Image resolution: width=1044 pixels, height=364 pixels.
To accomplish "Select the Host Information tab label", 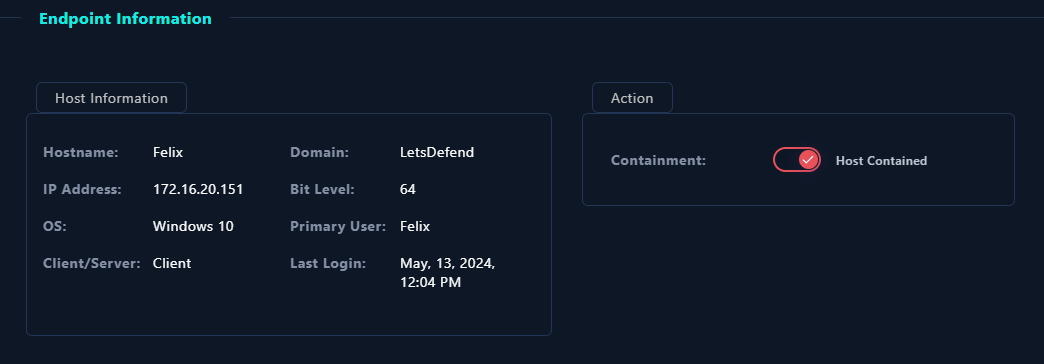I will point(111,98).
